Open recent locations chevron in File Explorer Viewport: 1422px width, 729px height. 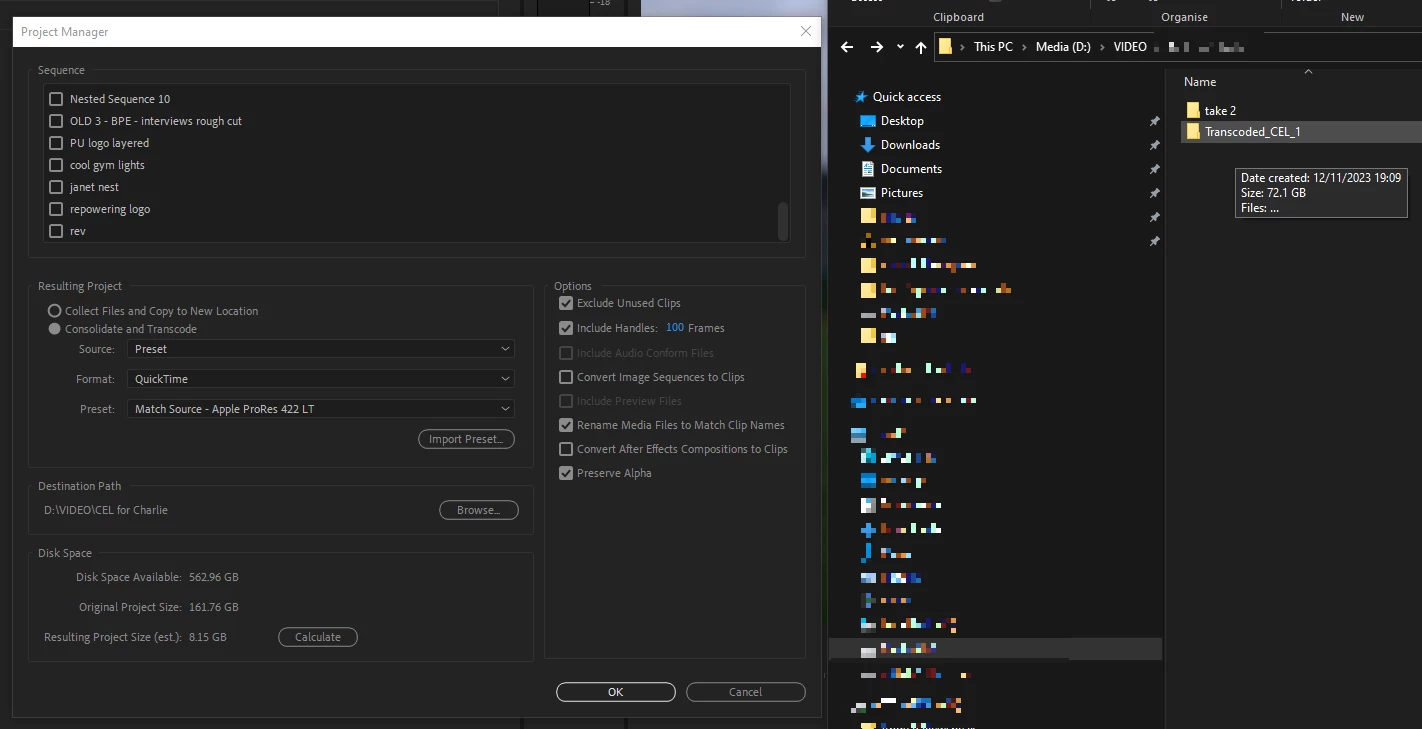[900, 47]
